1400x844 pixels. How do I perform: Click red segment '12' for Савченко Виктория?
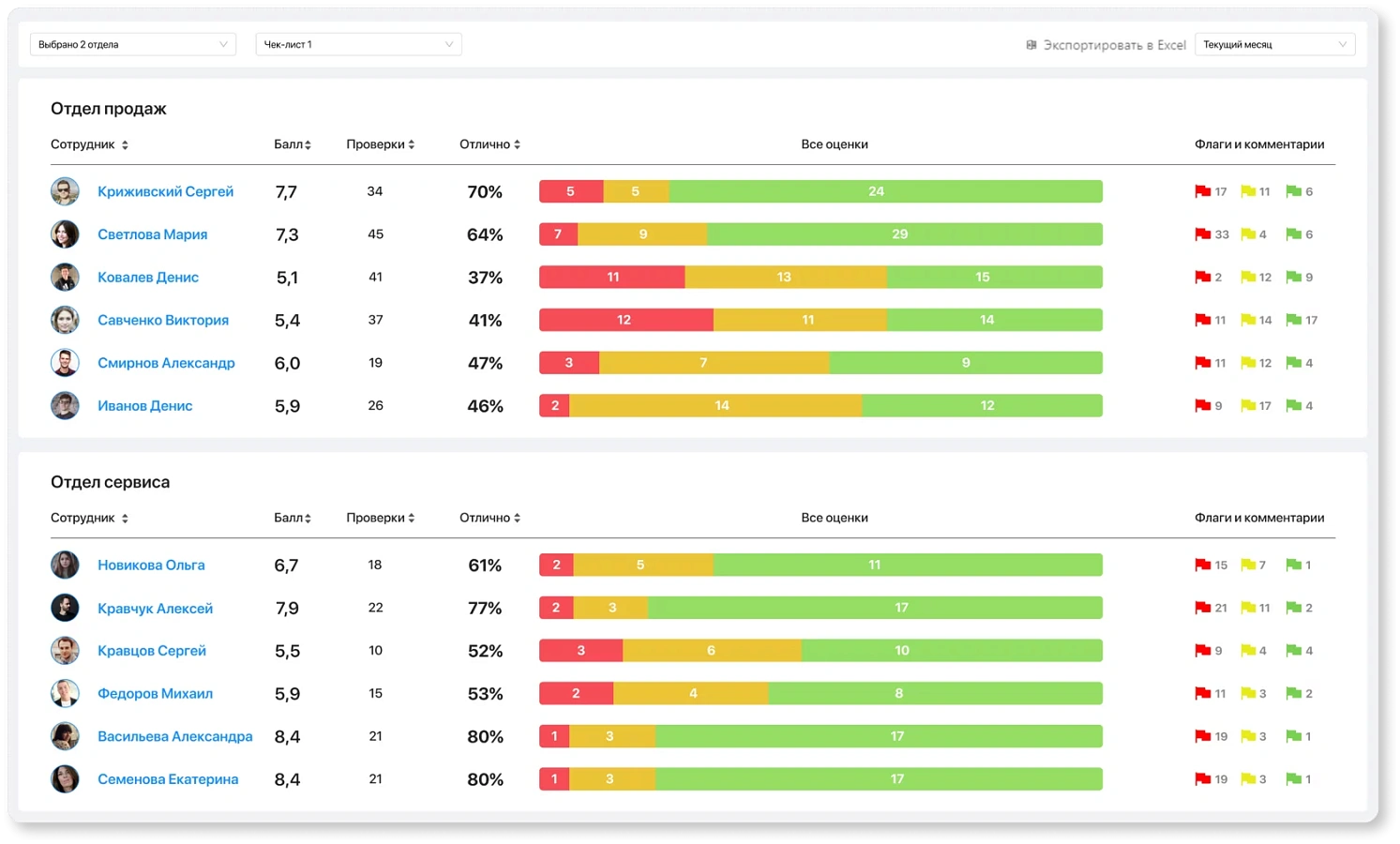tap(626, 320)
